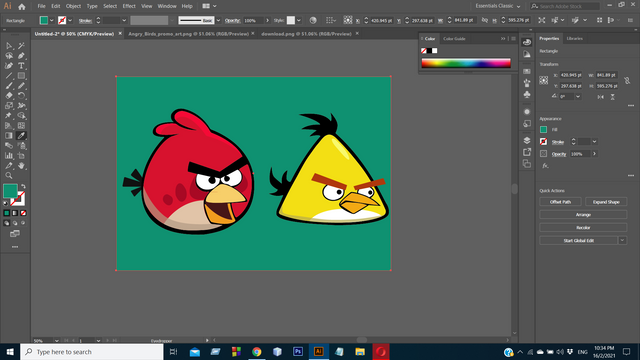The width and height of the screenshot is (640, 360).
Task: Open Essentials Classic workspace dropdown
Action: tap(498, 6)
